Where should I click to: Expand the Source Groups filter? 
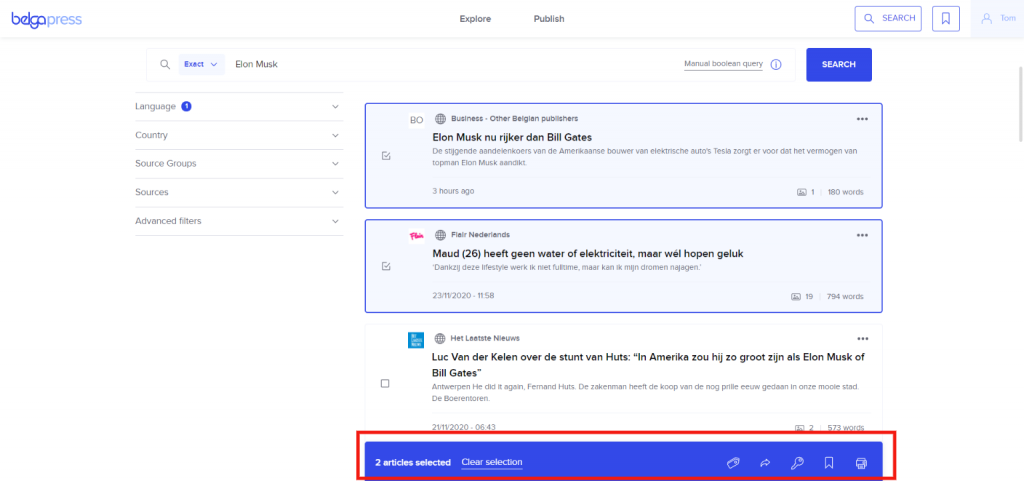click(x=239, y=164)
